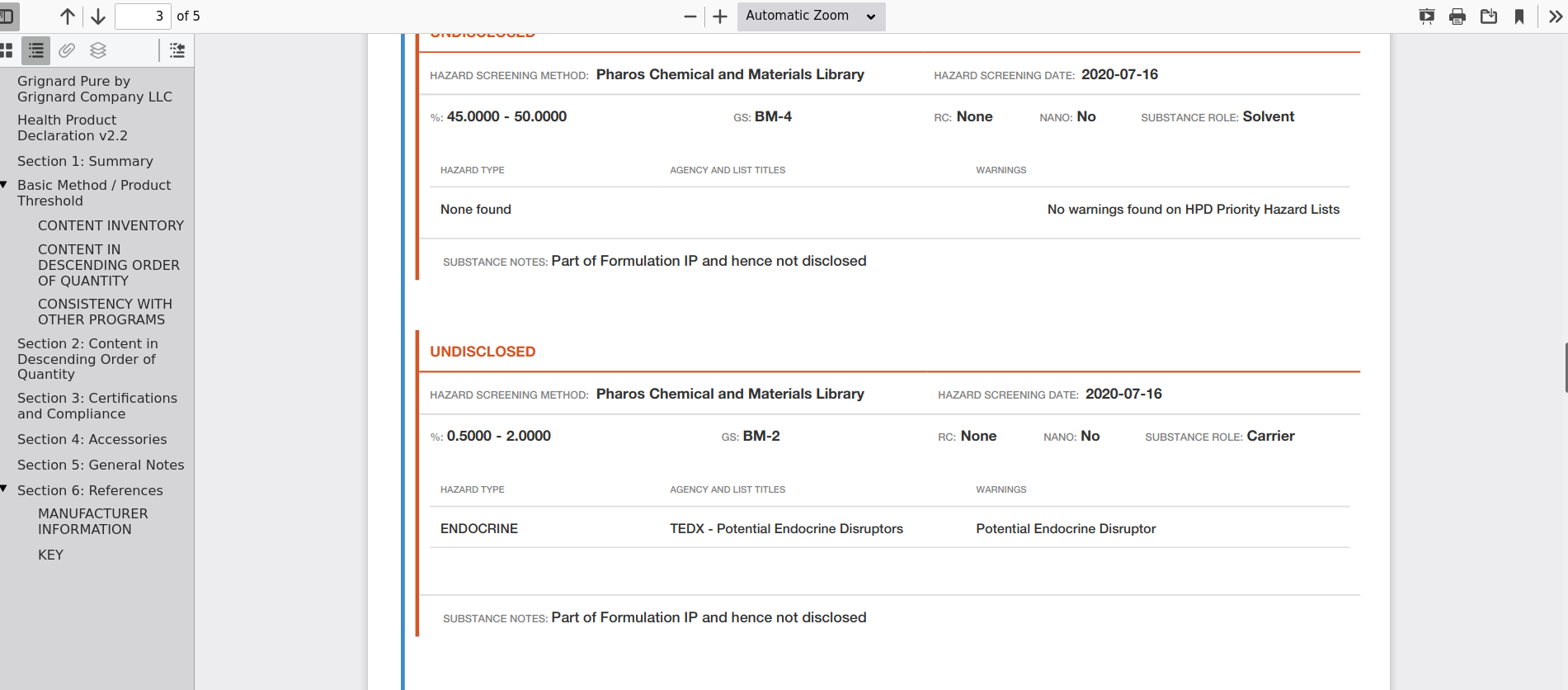Open the Automatic Zoom dropdown
The image size is (1568, 690).
click(x=811, y=17)
